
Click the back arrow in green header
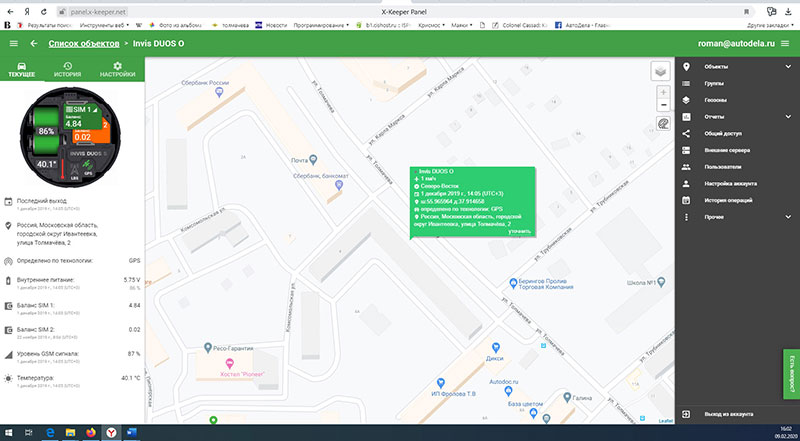coord(34,43)
